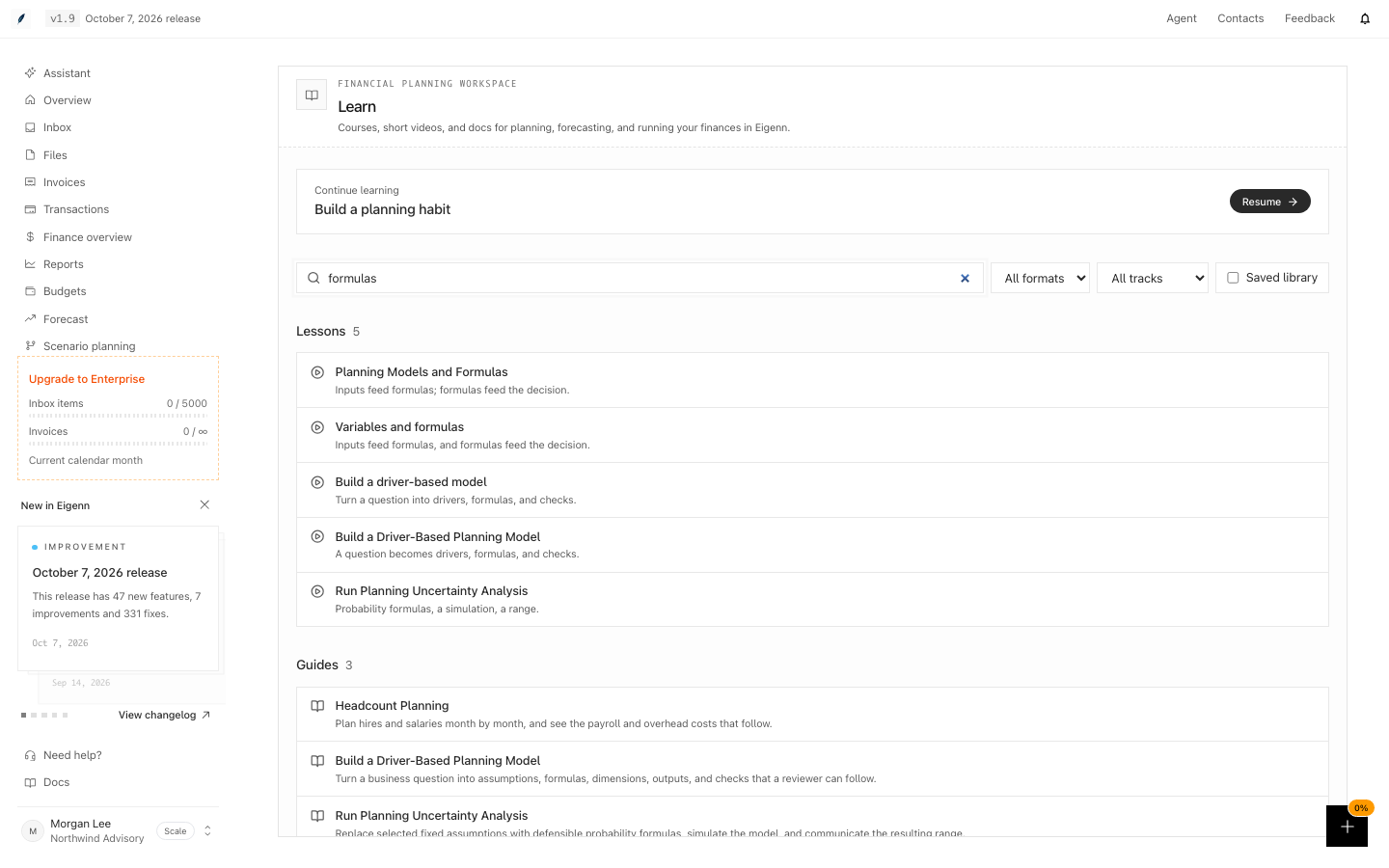Open lesson Planning Models and Formulas
Screen dimensions: 1389x868
click(812, 380)
